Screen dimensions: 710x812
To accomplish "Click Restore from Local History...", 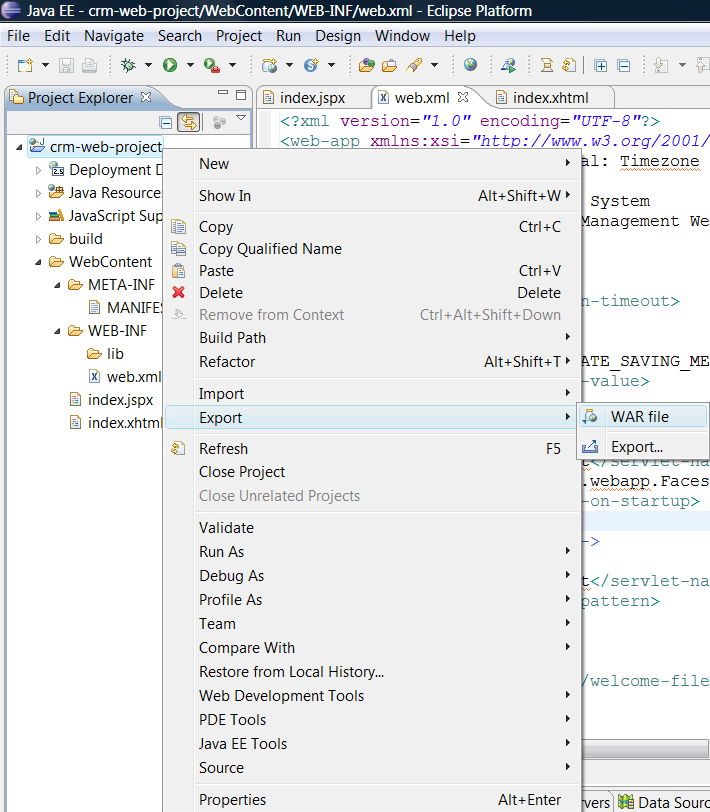I will [371, 672].
